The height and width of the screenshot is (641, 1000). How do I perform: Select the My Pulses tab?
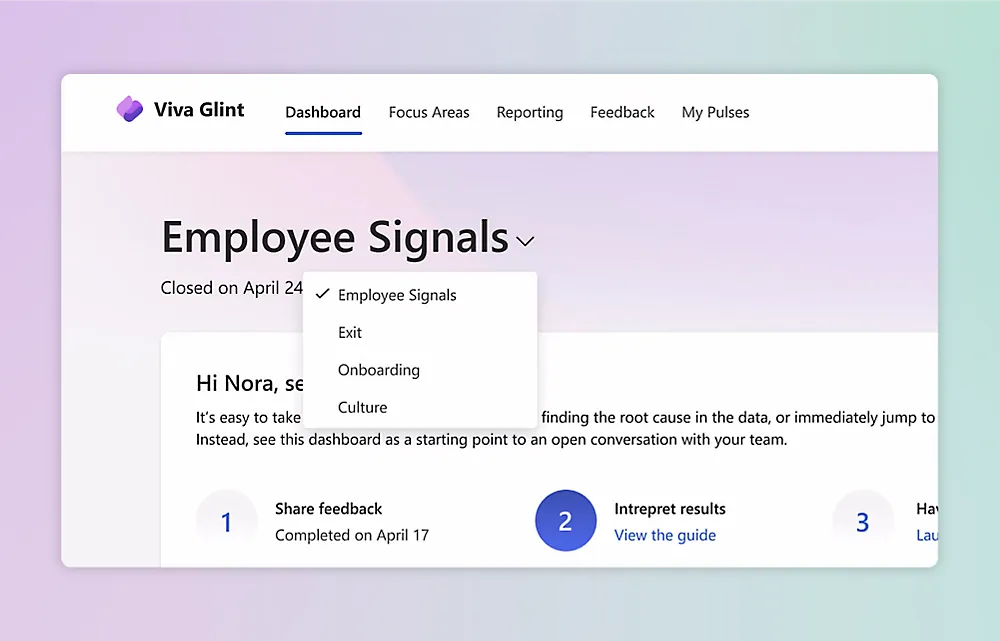click(x=715, y=112)
